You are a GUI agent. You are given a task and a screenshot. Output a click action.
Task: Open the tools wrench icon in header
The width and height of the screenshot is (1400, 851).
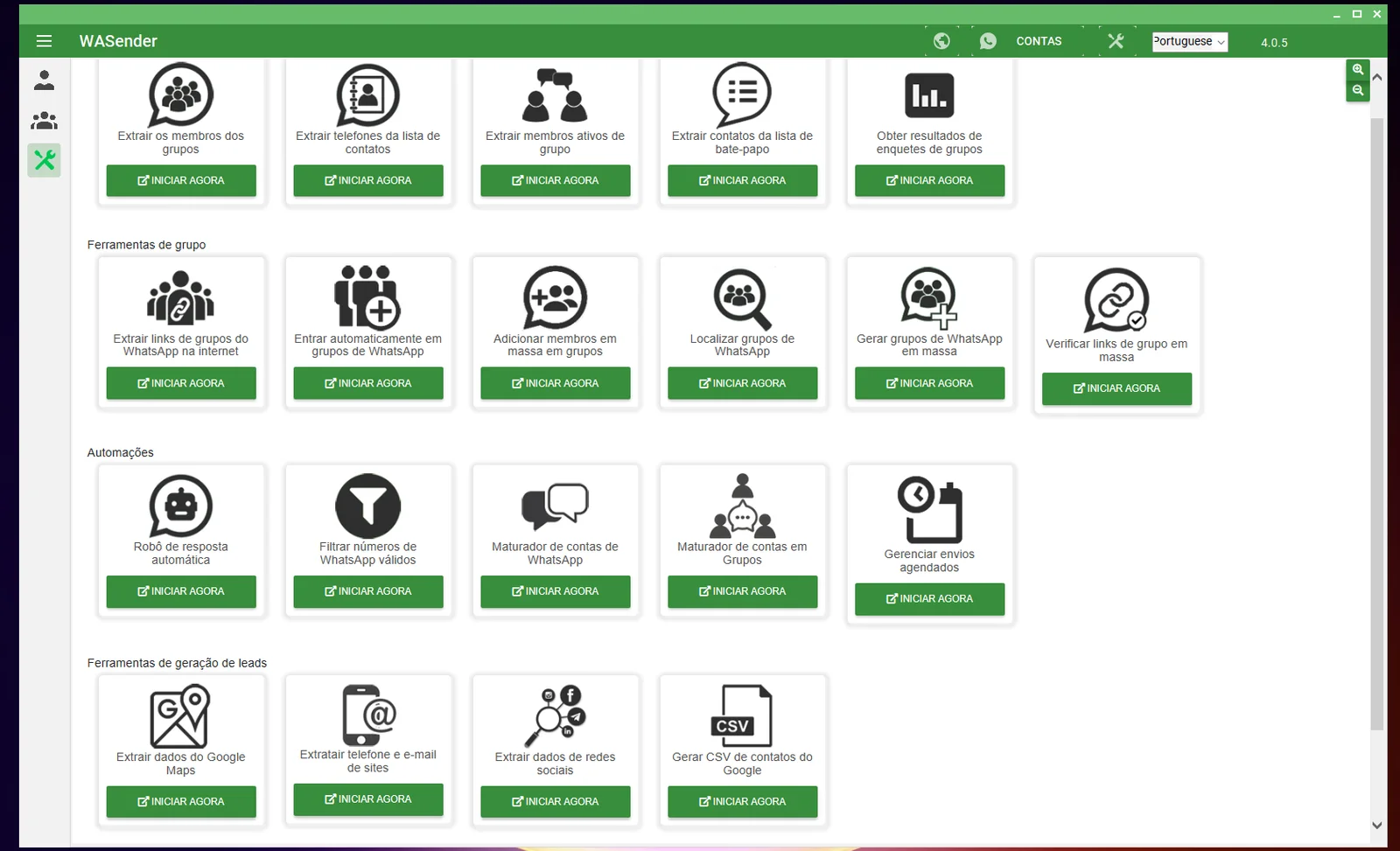1116,41
